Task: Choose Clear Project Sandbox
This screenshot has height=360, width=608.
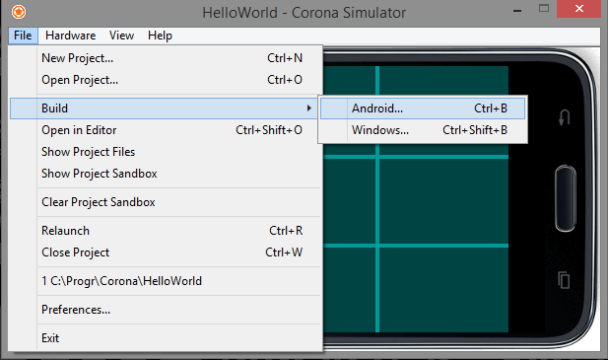Action: [166, 202]
